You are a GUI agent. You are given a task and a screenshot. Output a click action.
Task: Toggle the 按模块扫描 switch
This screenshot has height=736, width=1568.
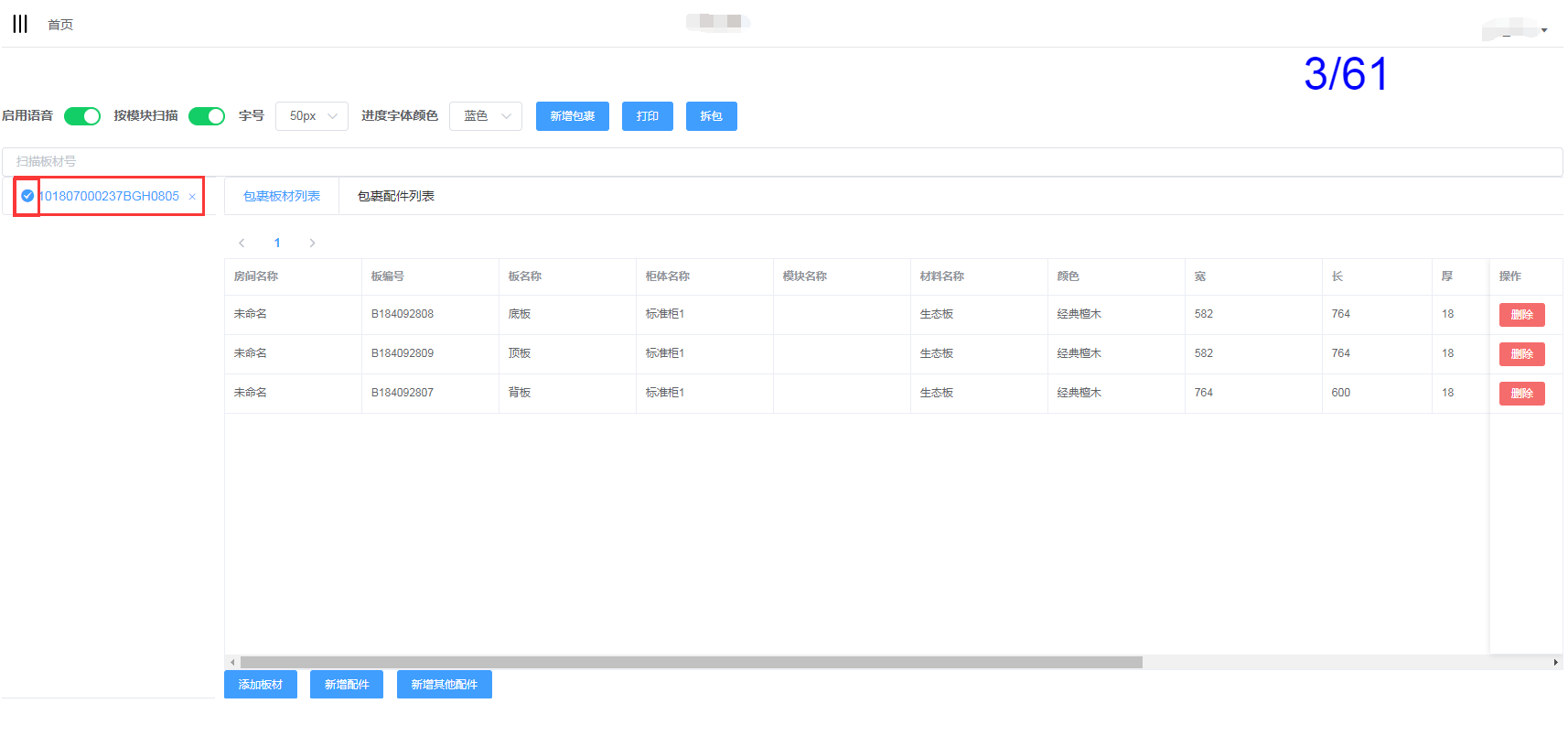(x=207, y=116)
